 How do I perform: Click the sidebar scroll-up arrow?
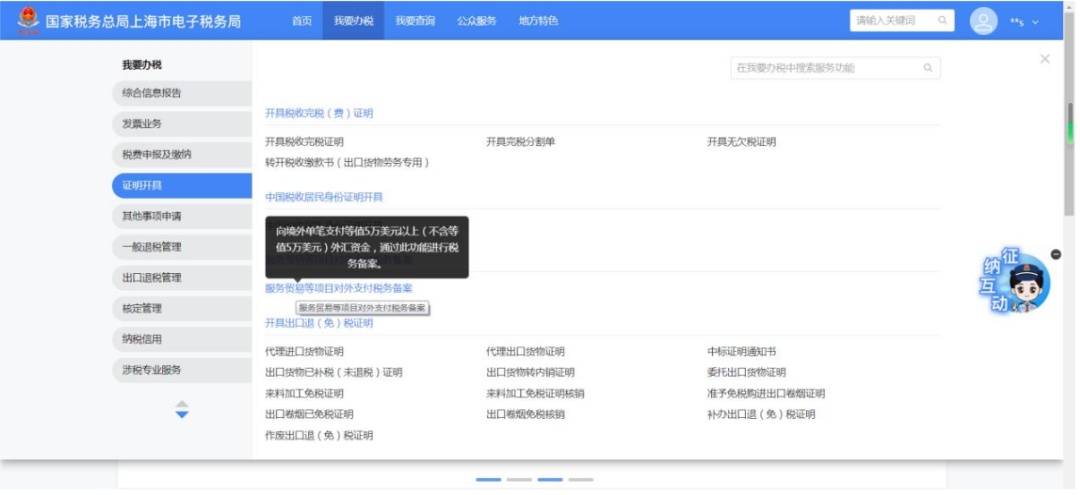pyautogui.click(x=182, y=403)
